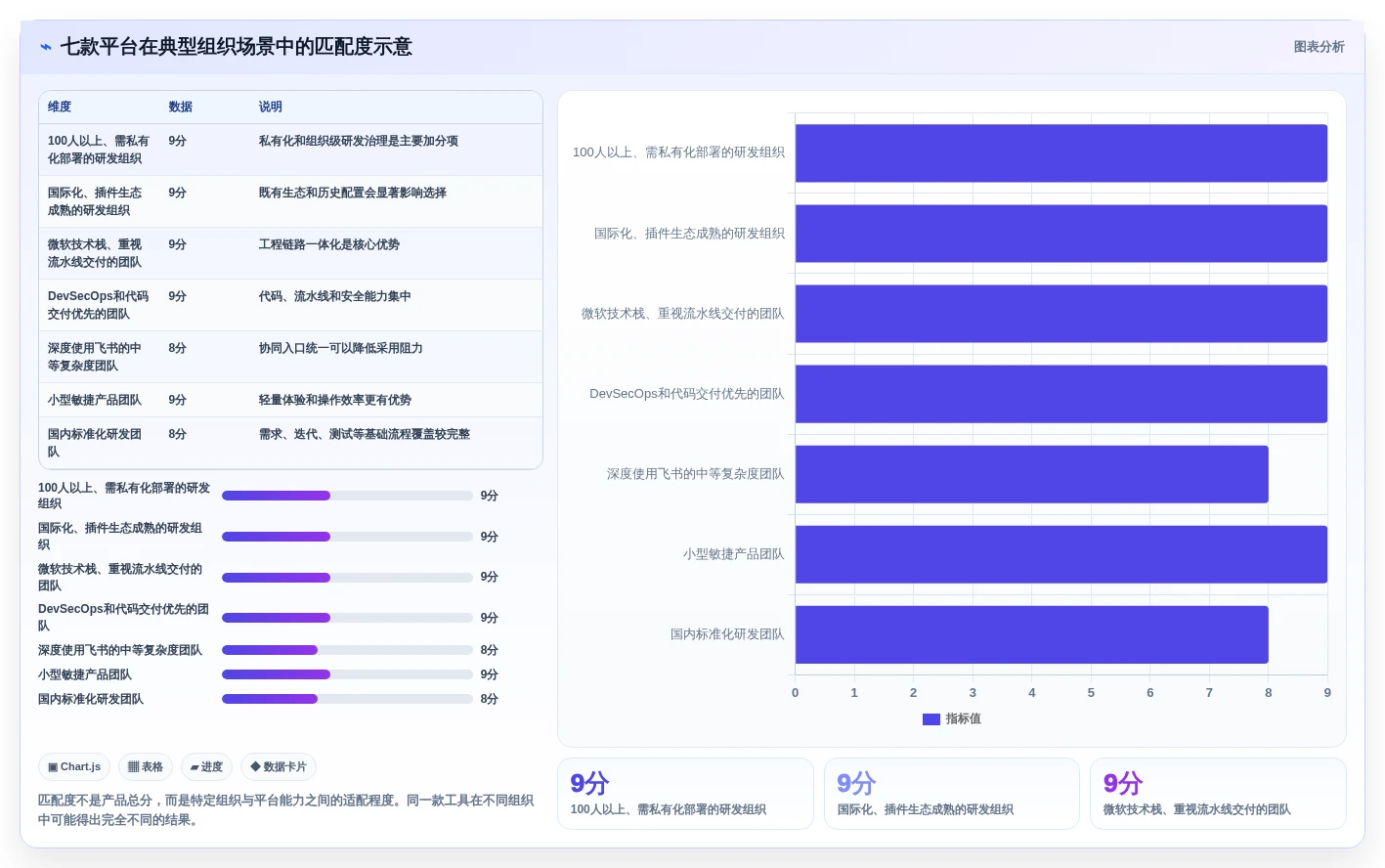Select the 进度 tag chip
Viewport: 1385px width, 868px height.
pos(207,767)
